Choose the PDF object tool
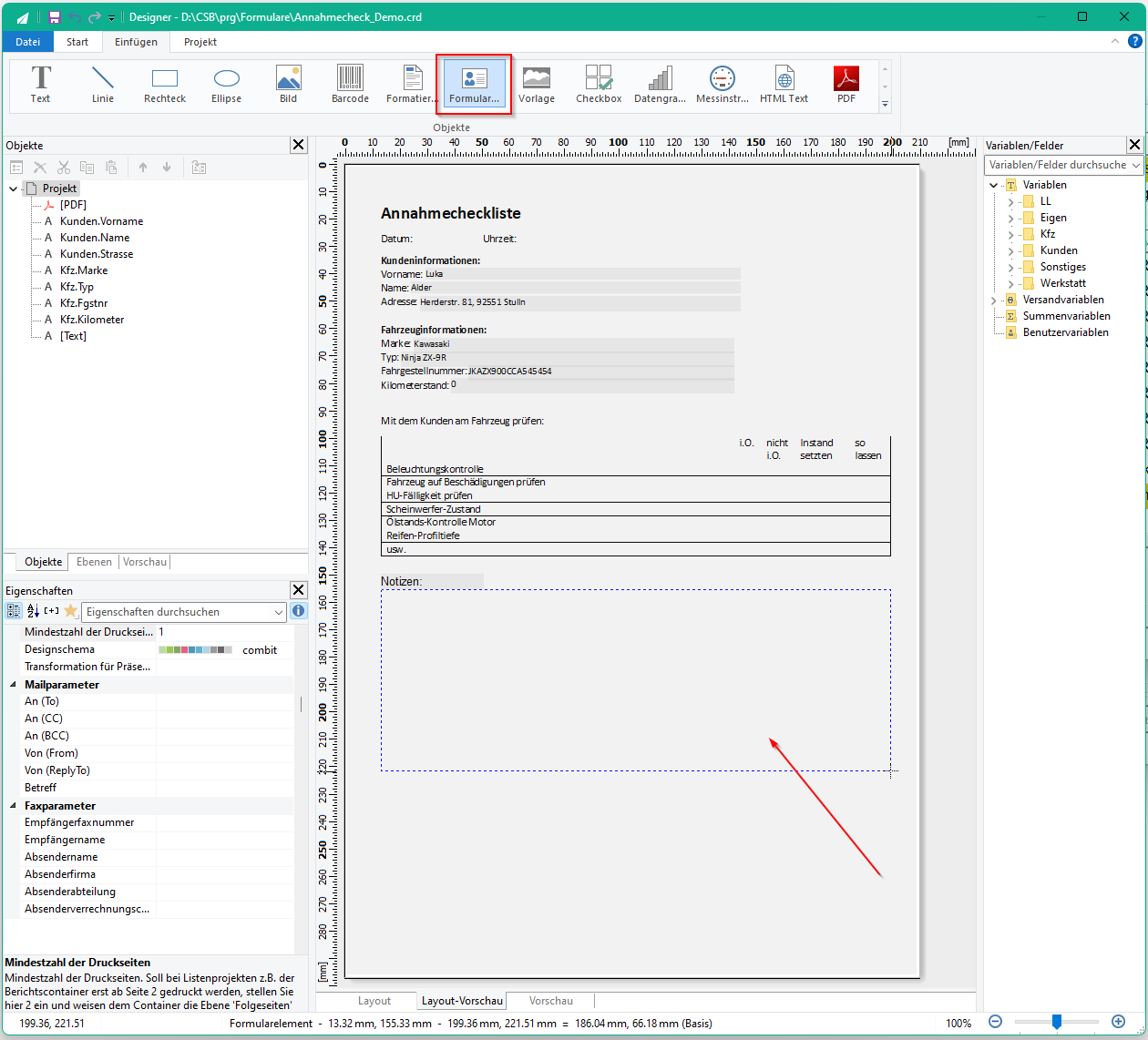The image size is (1148, 1040). (846, 84)
